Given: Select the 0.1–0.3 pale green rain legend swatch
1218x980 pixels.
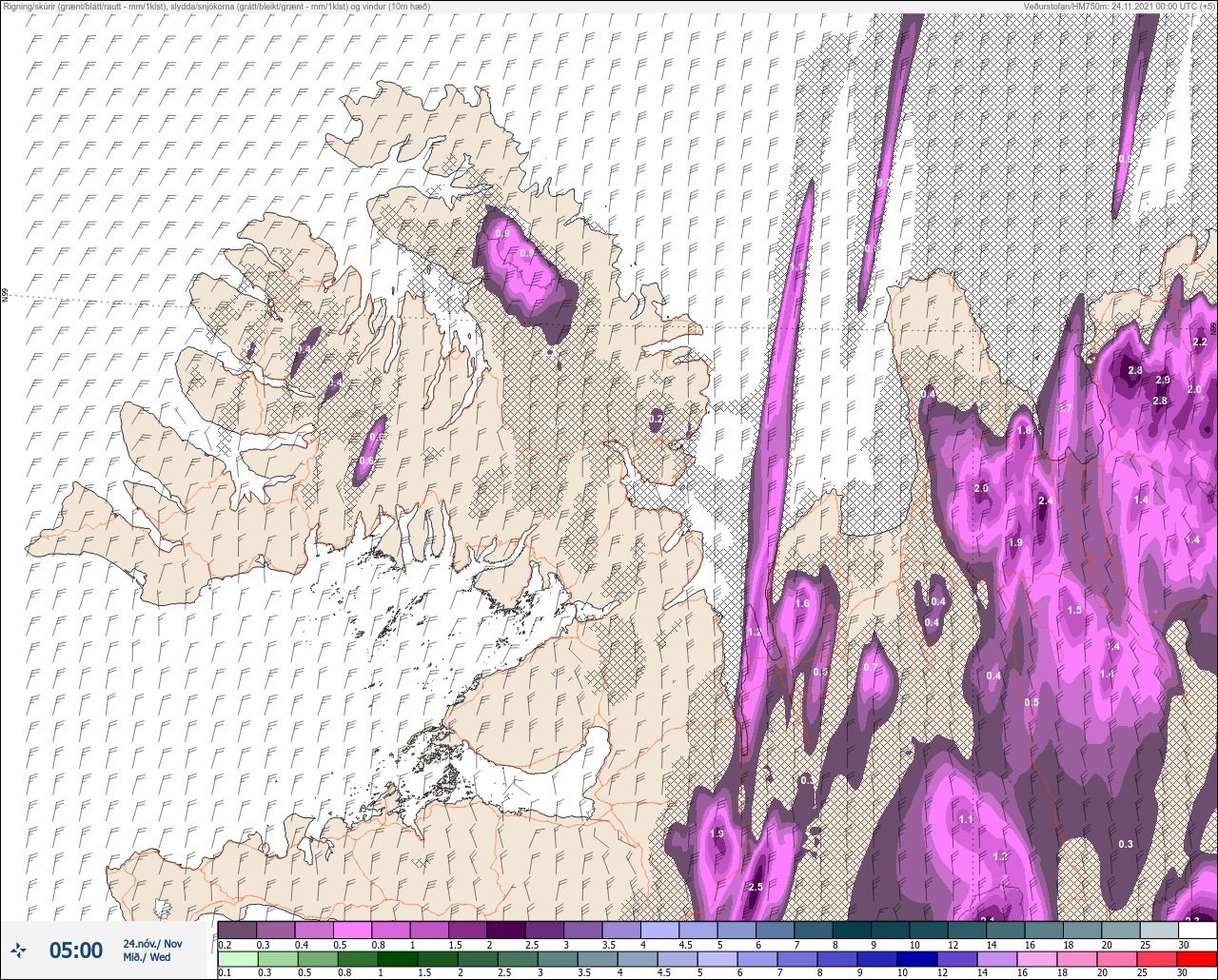Looking at the screenshot, I should (x=237, y=958).
